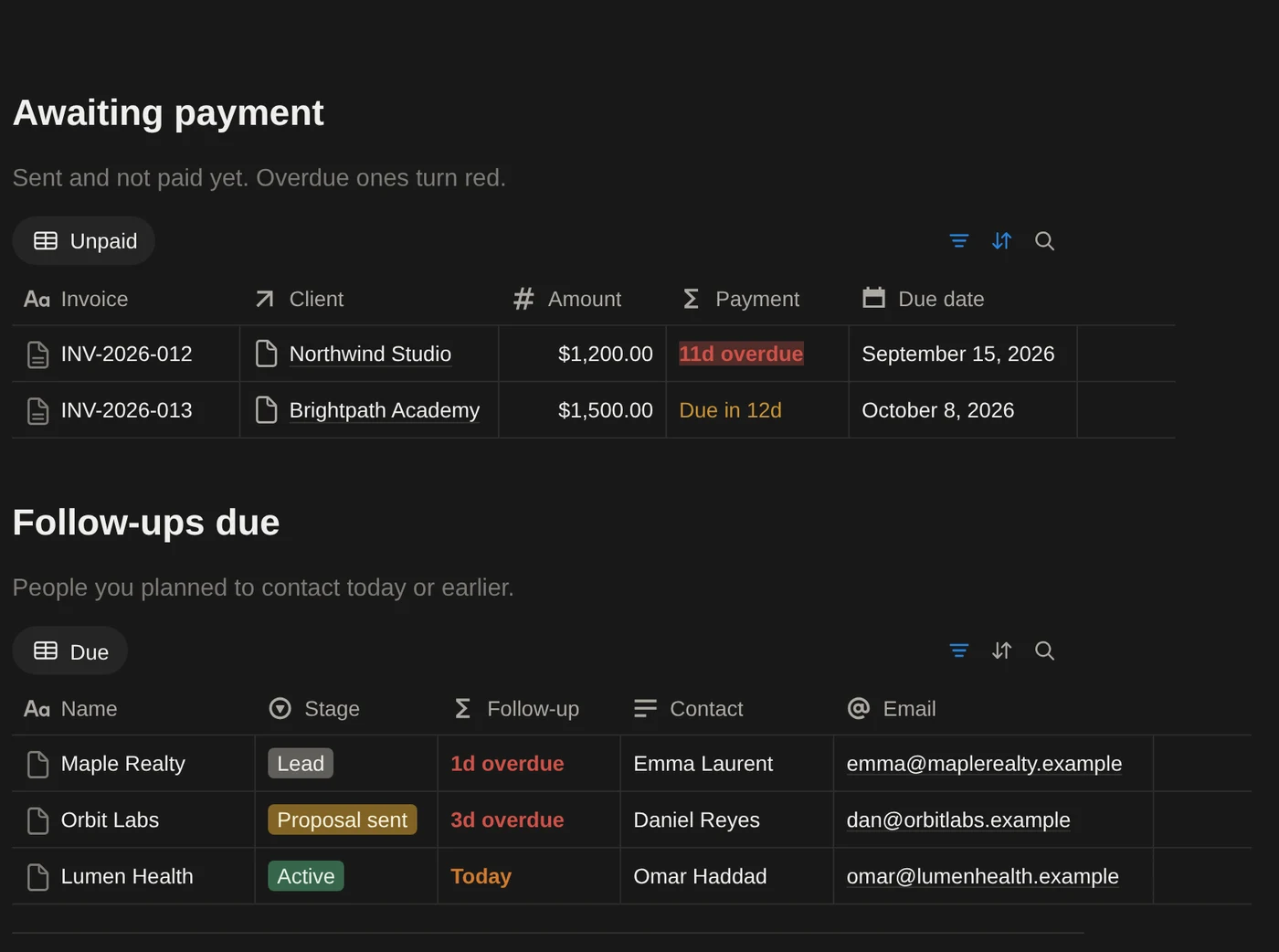The image size is (1279, 952).
Task: Click the Active stage tag
Action: pos(306,877)
